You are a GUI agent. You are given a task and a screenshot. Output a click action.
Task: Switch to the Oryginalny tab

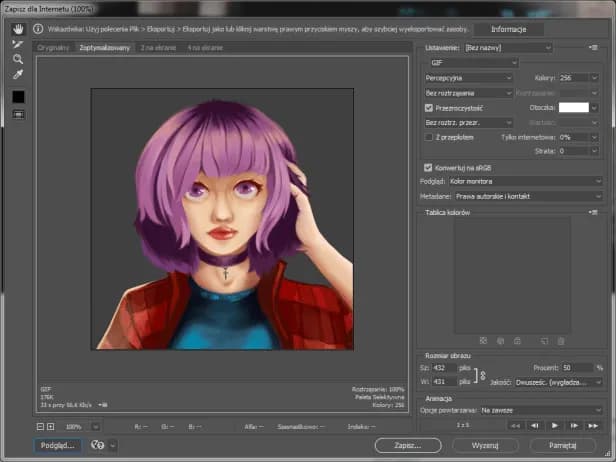click(x=53, y=47)
